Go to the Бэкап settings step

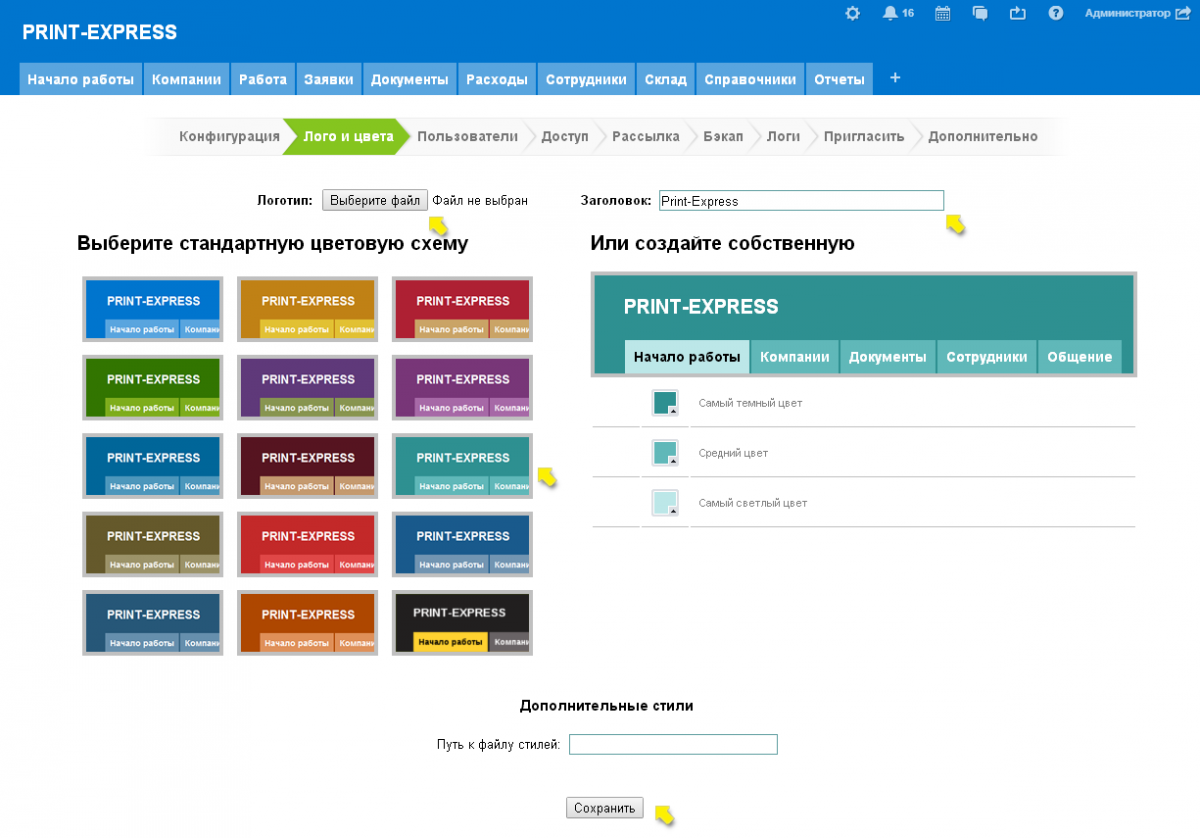722,136
